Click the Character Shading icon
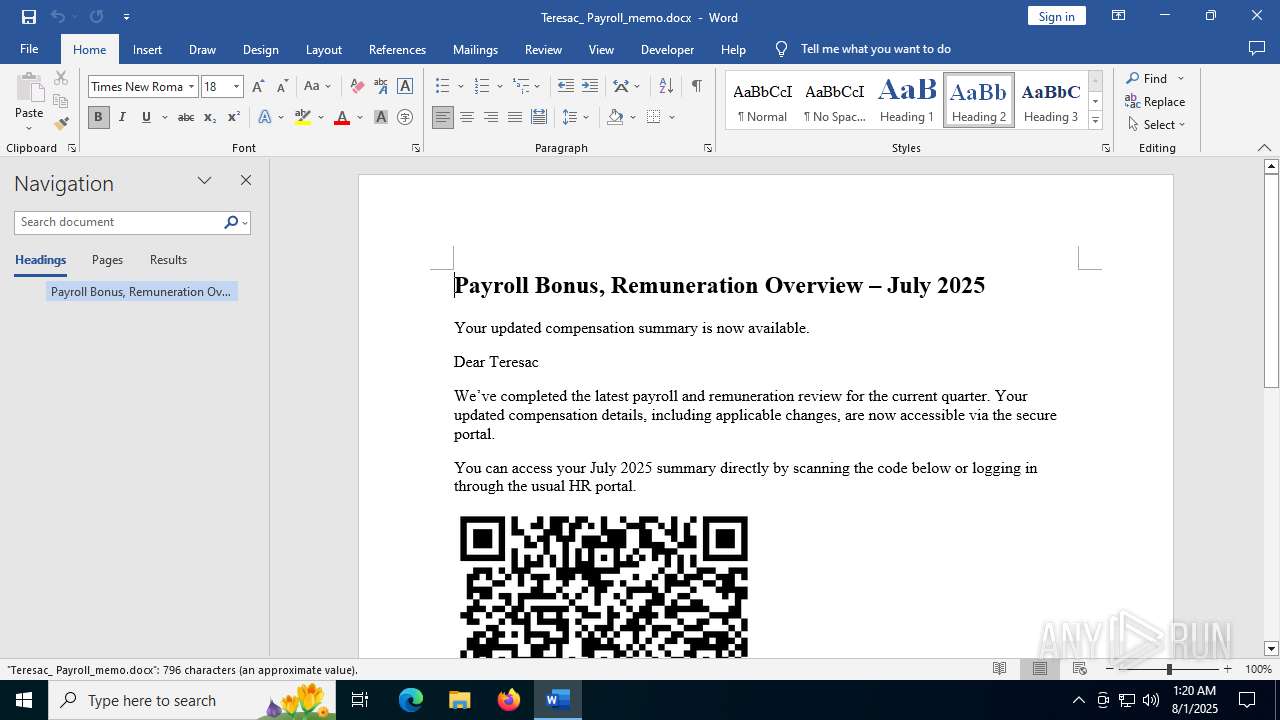Image resolution: width=1280 pixels, height=720 pixels. click(x=381, y=117)
